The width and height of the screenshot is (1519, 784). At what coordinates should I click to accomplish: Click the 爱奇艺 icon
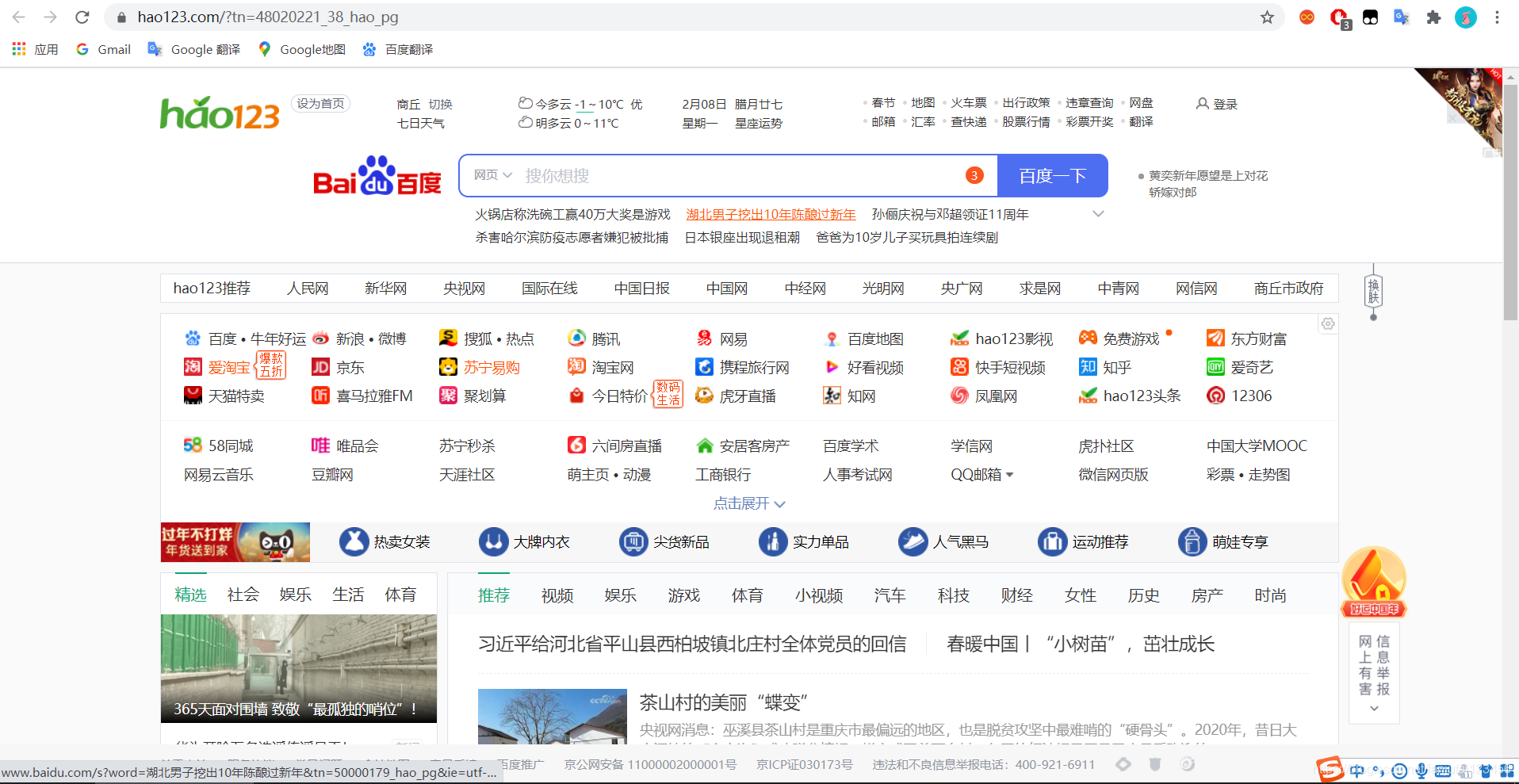(1215, 367)
